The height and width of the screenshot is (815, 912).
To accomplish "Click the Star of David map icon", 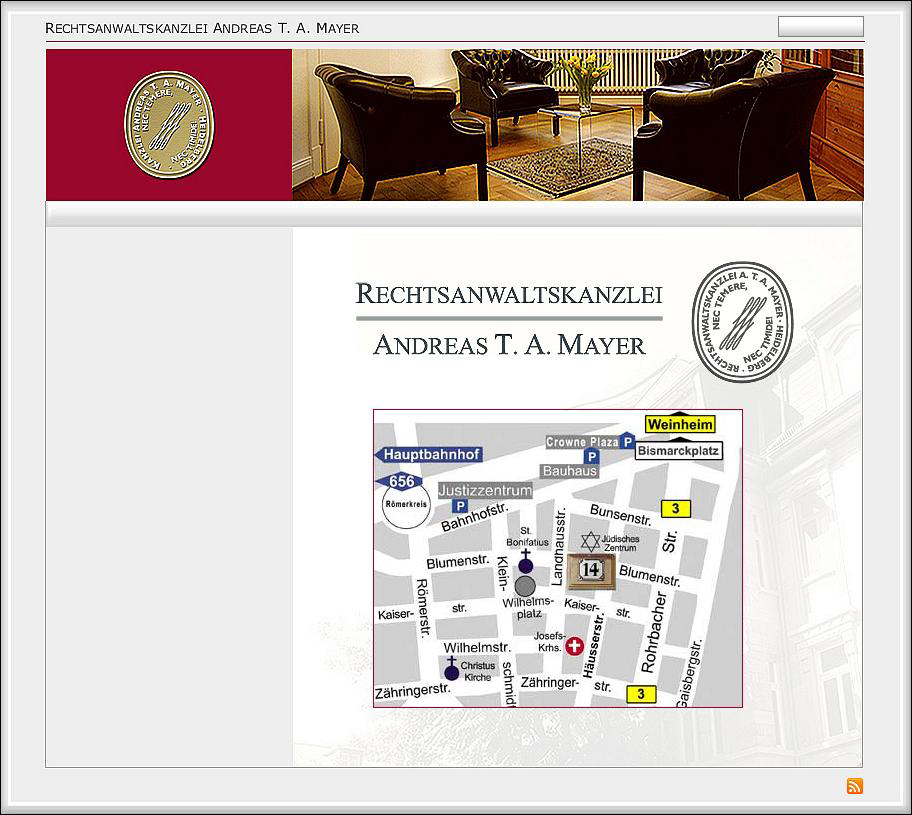I will click(590, 541).
